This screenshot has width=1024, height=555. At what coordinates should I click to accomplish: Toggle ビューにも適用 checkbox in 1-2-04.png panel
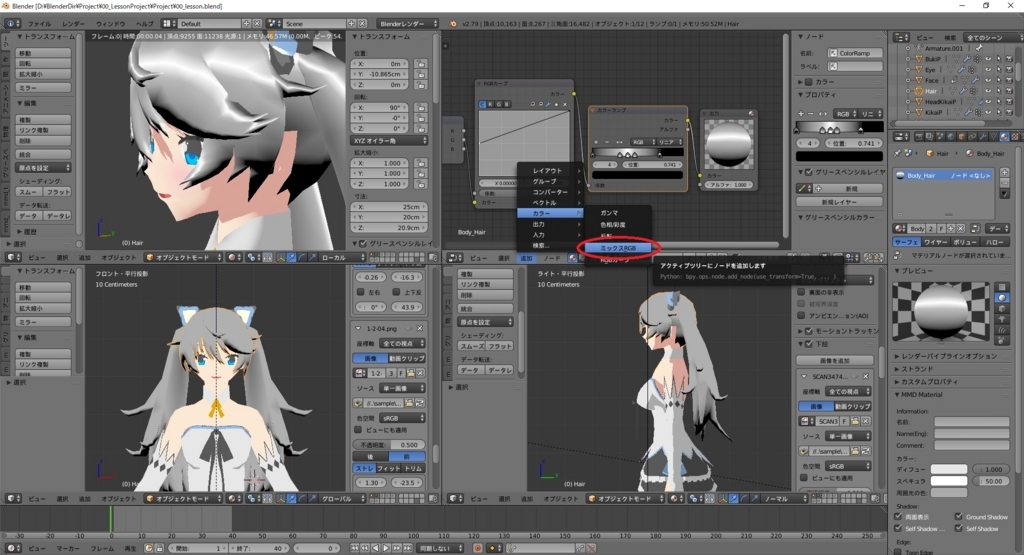click(358, 430)
